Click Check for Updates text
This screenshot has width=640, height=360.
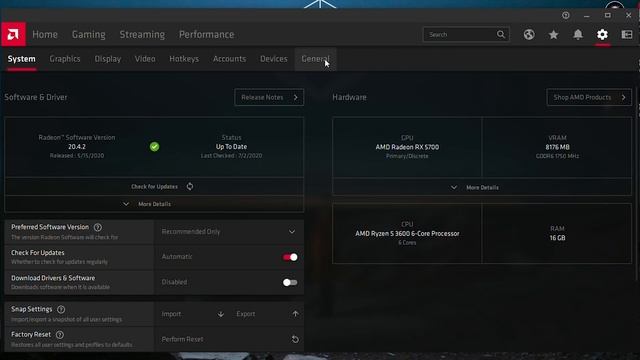coord(154,187)
